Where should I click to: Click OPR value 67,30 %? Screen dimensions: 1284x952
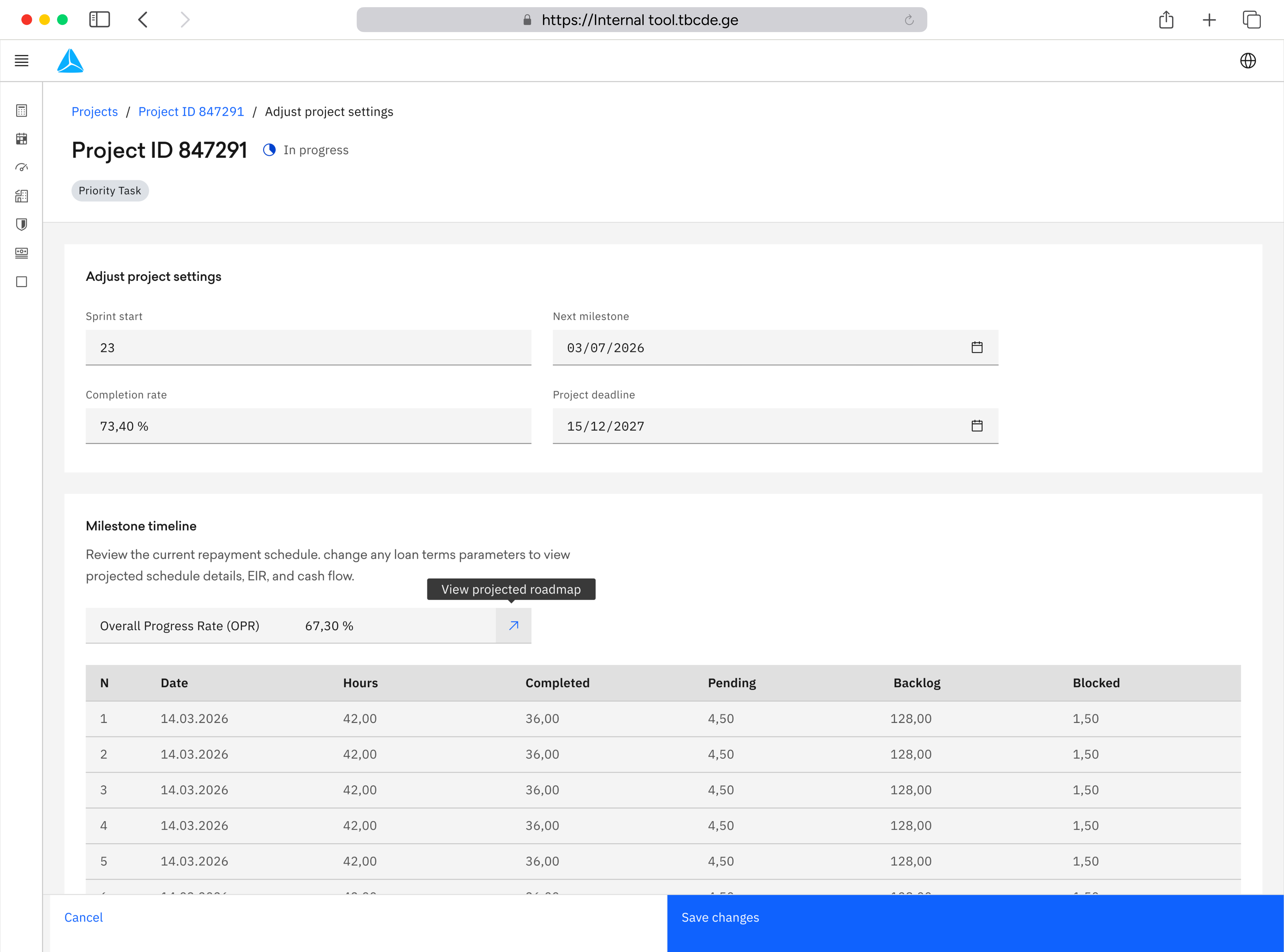pos(329,626)
